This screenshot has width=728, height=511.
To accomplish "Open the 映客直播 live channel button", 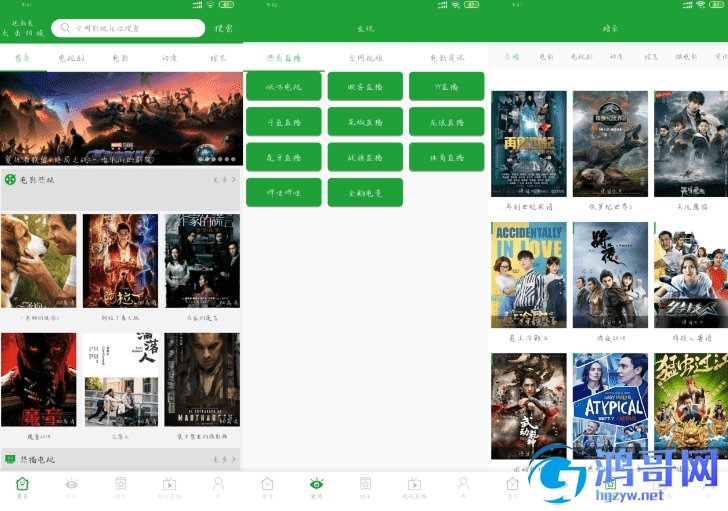I will pyautogui.click(x=365, y=86).
